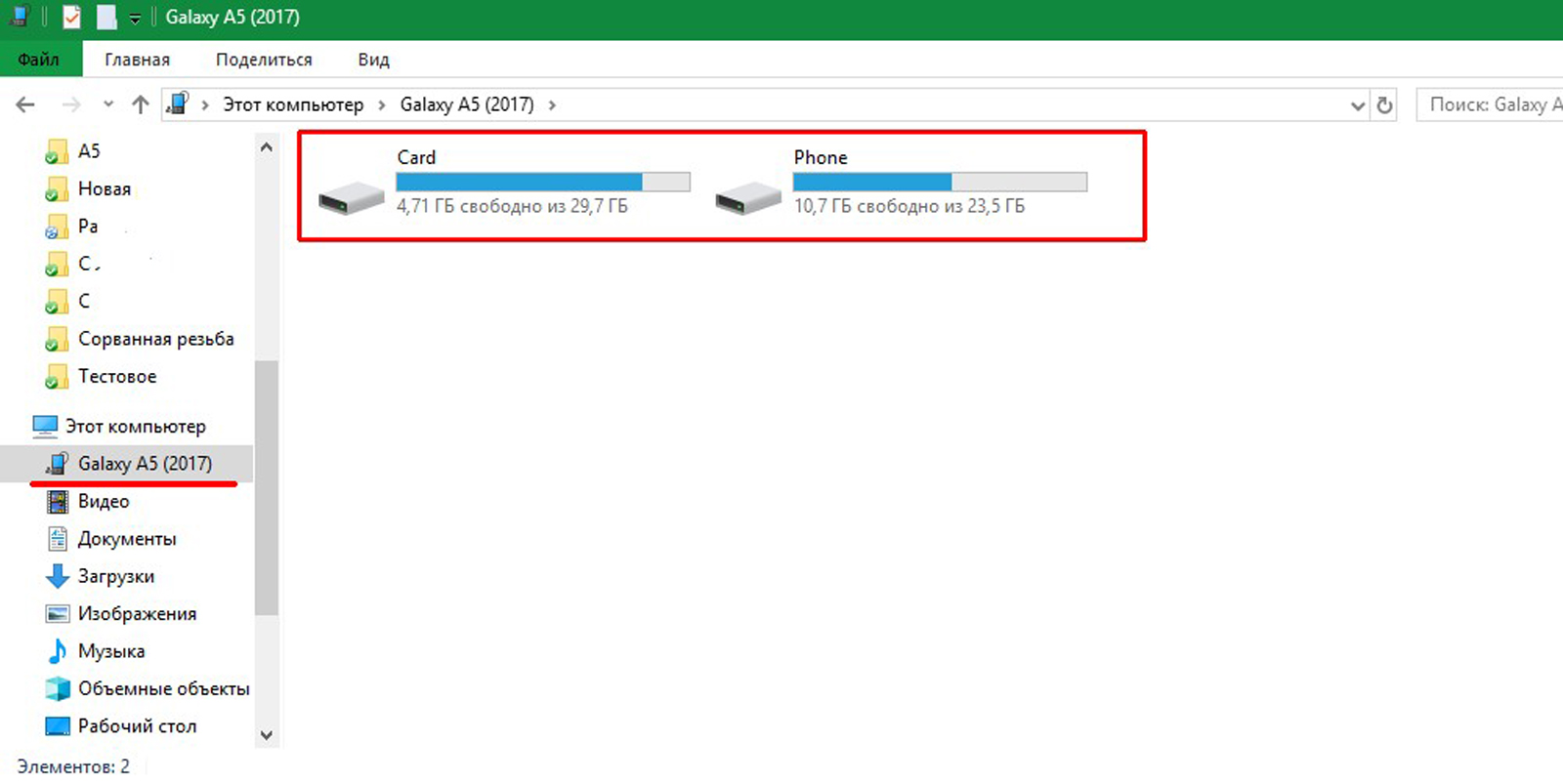The height and width of the screenshot is (784, 1563).
Task: Open recent locations dropdown arrow
Action: [x=108, y=104]
